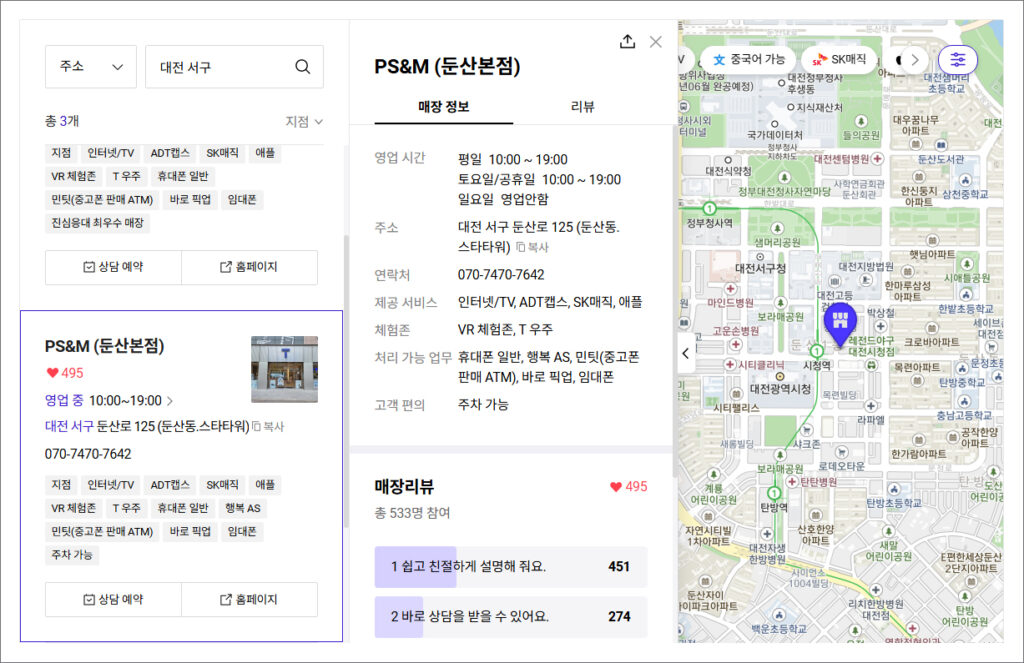The image size is (1024, 663).
Task: Collapse the side panel with left arrow
Action: 686,352
